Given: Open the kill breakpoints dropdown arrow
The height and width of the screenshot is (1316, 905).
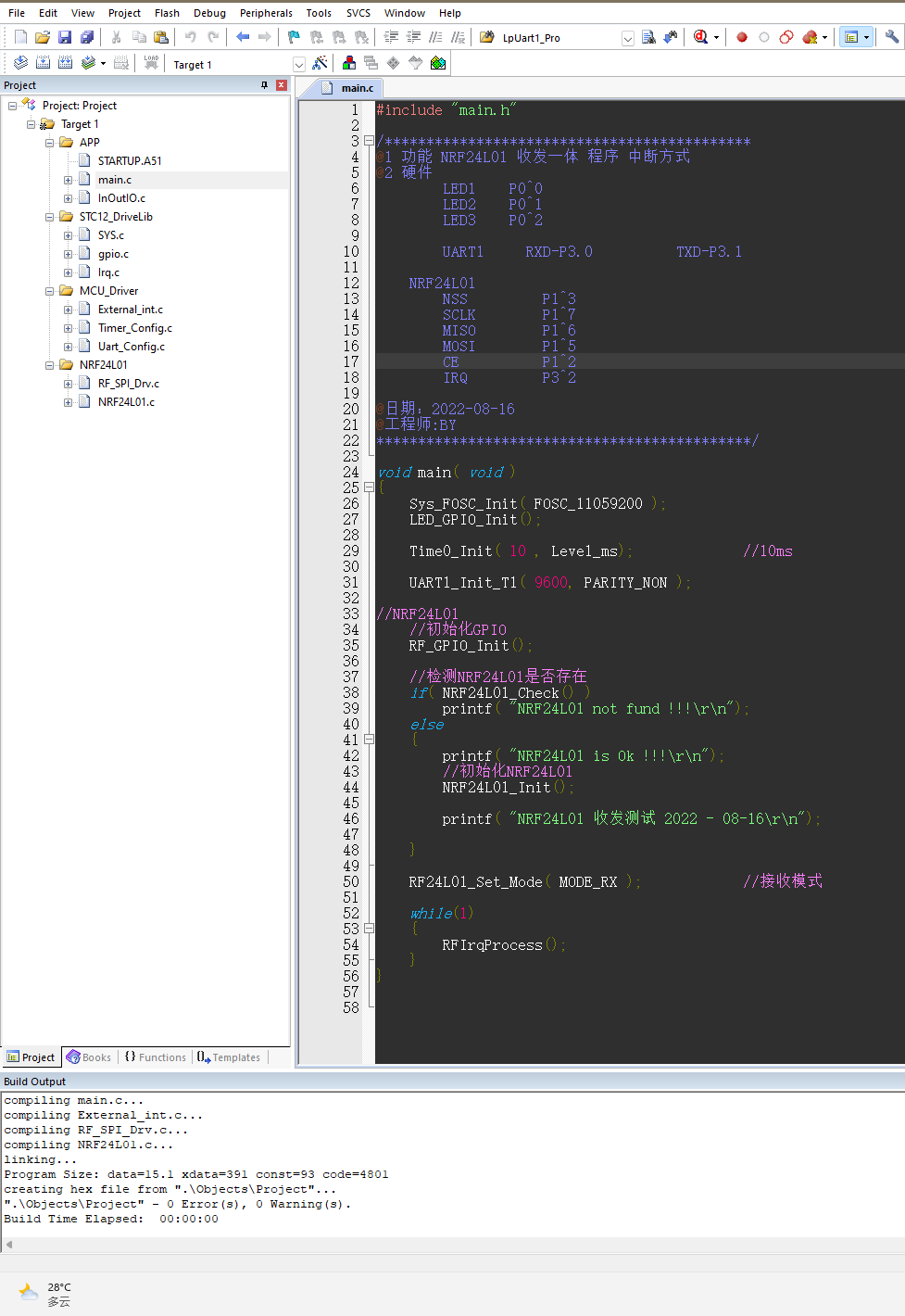Looking at the screenshot, I should (824, 38).
